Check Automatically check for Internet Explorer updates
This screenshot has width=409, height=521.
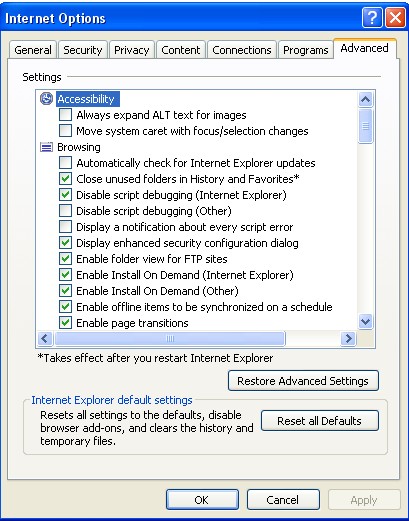pyautogui.click(x=65, y=163)
